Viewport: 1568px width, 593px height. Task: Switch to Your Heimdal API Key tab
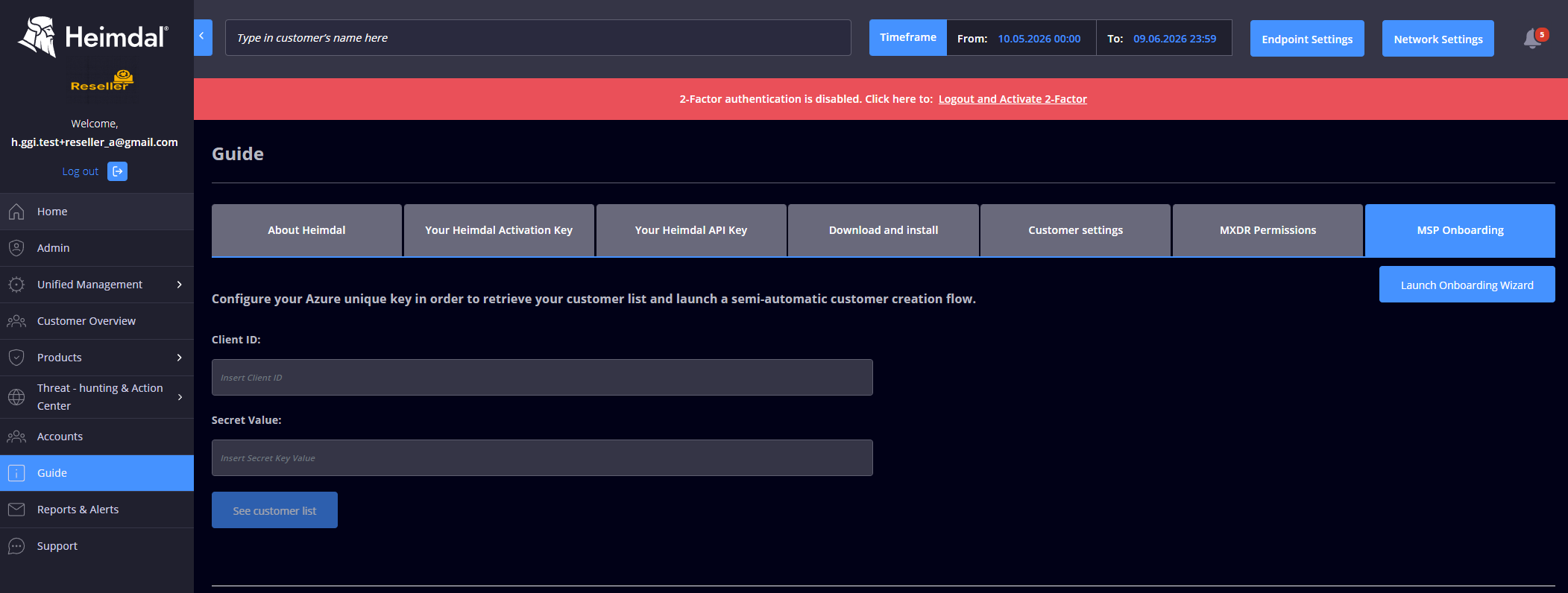[691, 230]
